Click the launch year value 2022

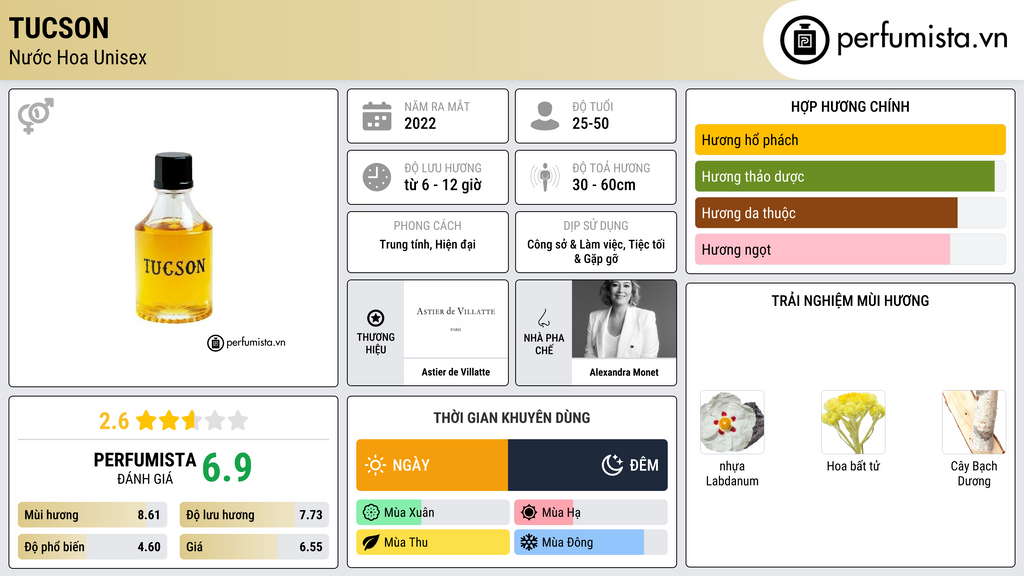click(420, 123)
